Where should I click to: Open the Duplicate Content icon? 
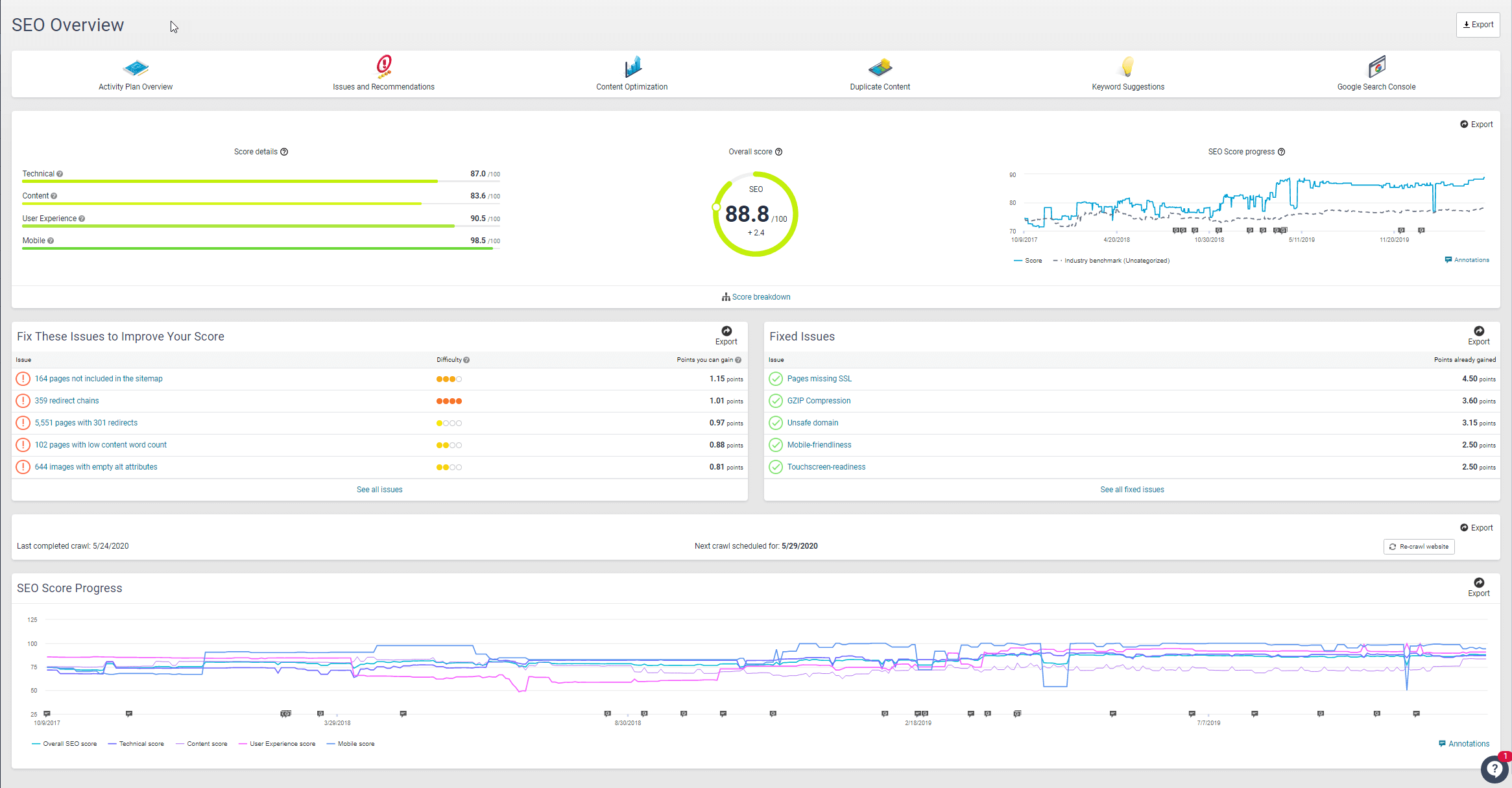[880, 67]
